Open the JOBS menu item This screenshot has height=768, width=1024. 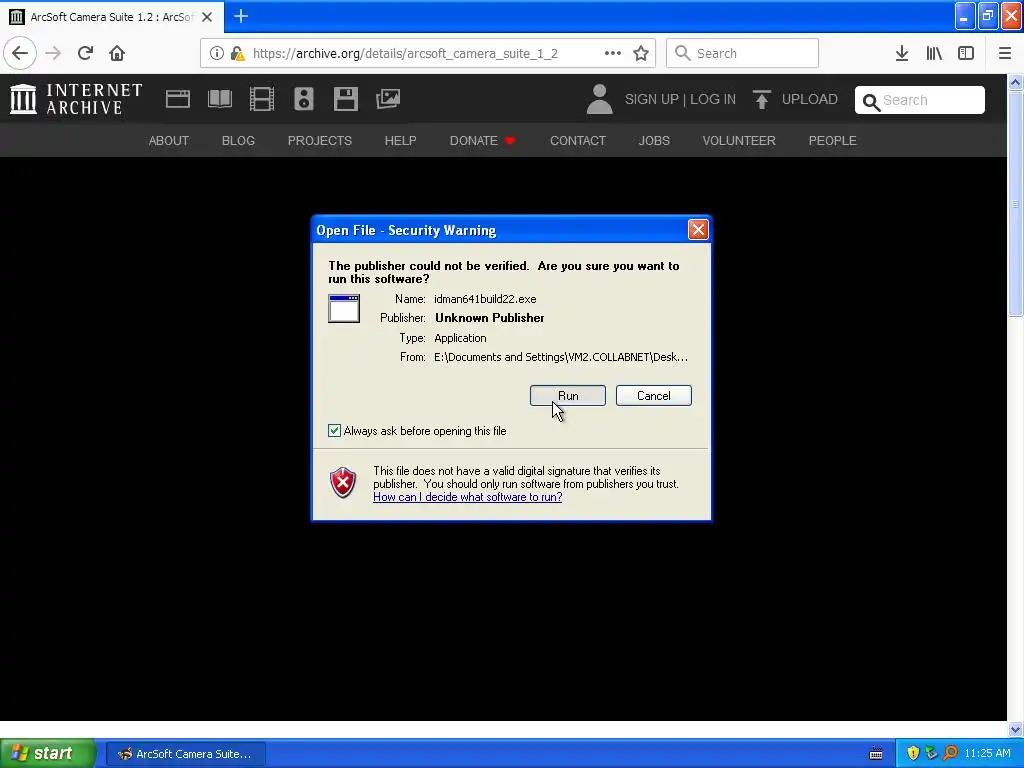[x=654, y=140]
